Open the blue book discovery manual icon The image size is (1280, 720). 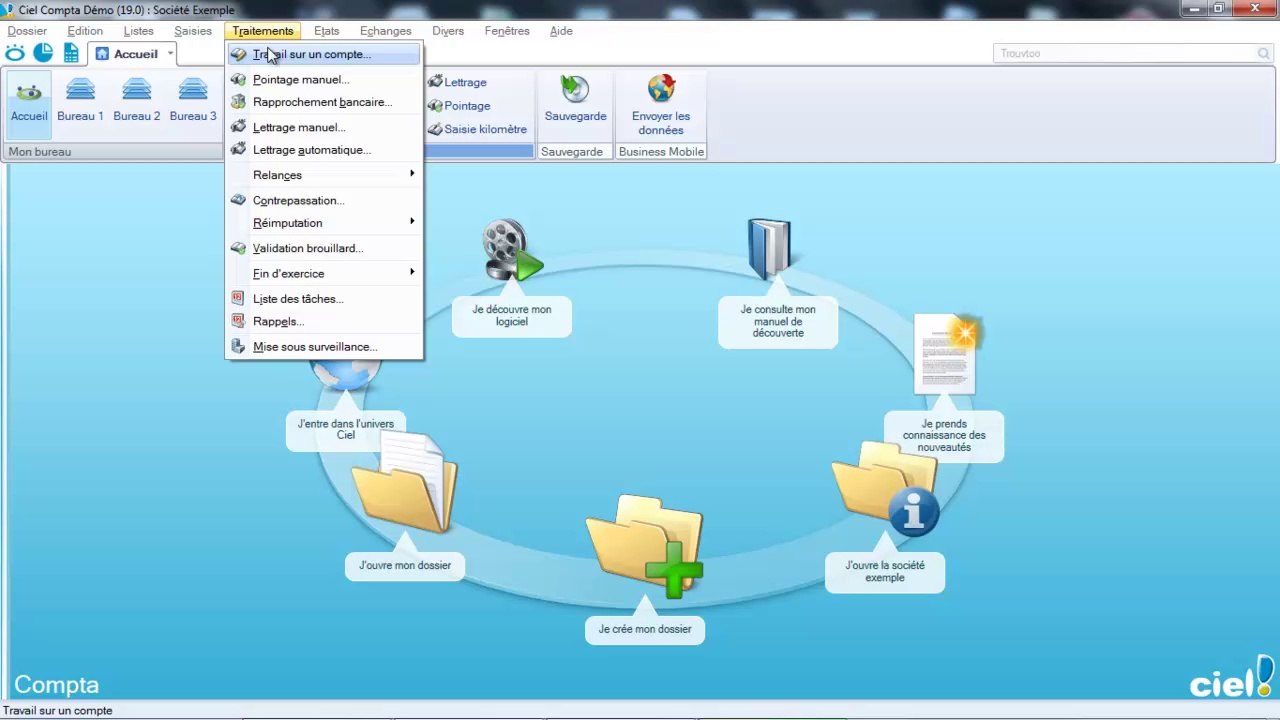(x=769, y=248)
